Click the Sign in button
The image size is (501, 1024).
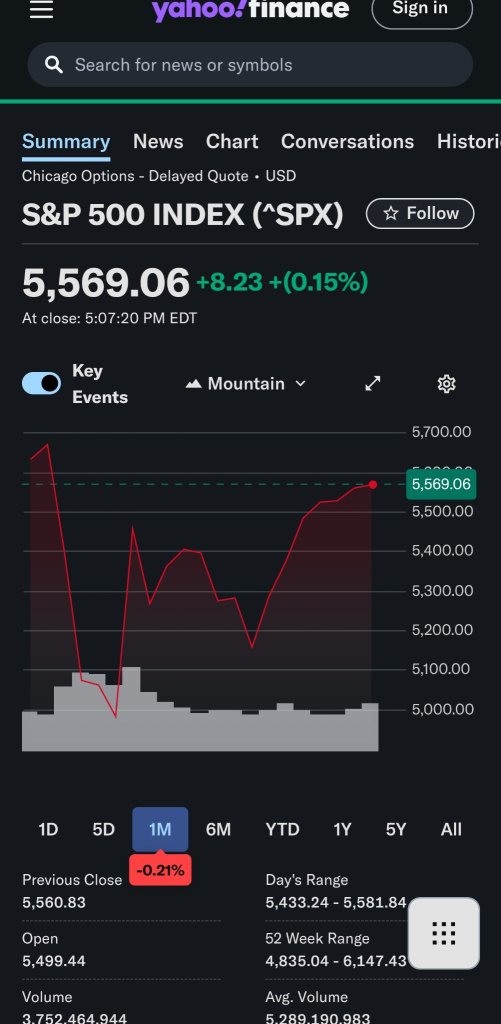click(x=422, y=9)
